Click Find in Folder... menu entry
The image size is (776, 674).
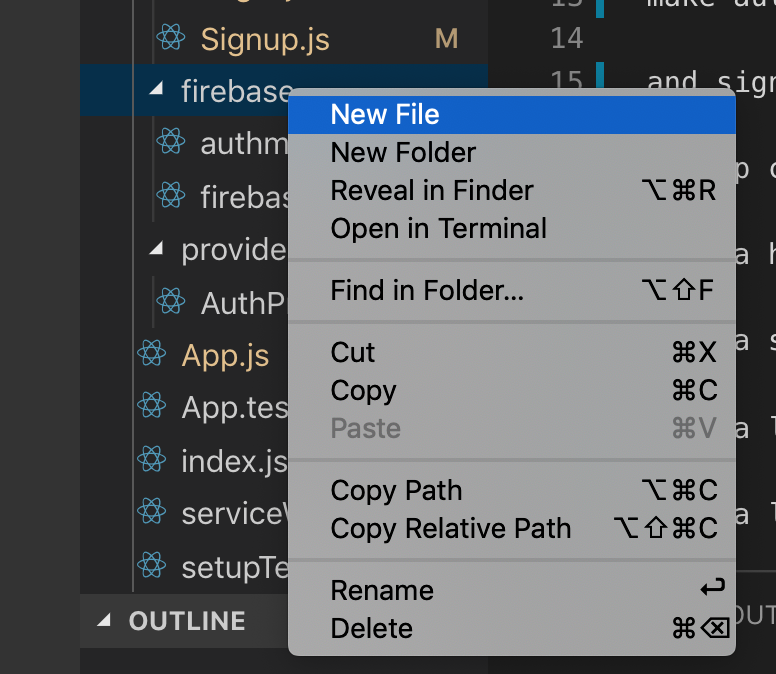(427, 291)
